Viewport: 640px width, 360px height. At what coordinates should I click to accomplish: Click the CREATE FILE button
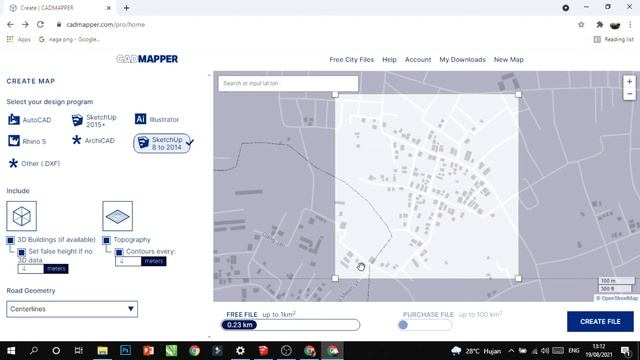600,322
